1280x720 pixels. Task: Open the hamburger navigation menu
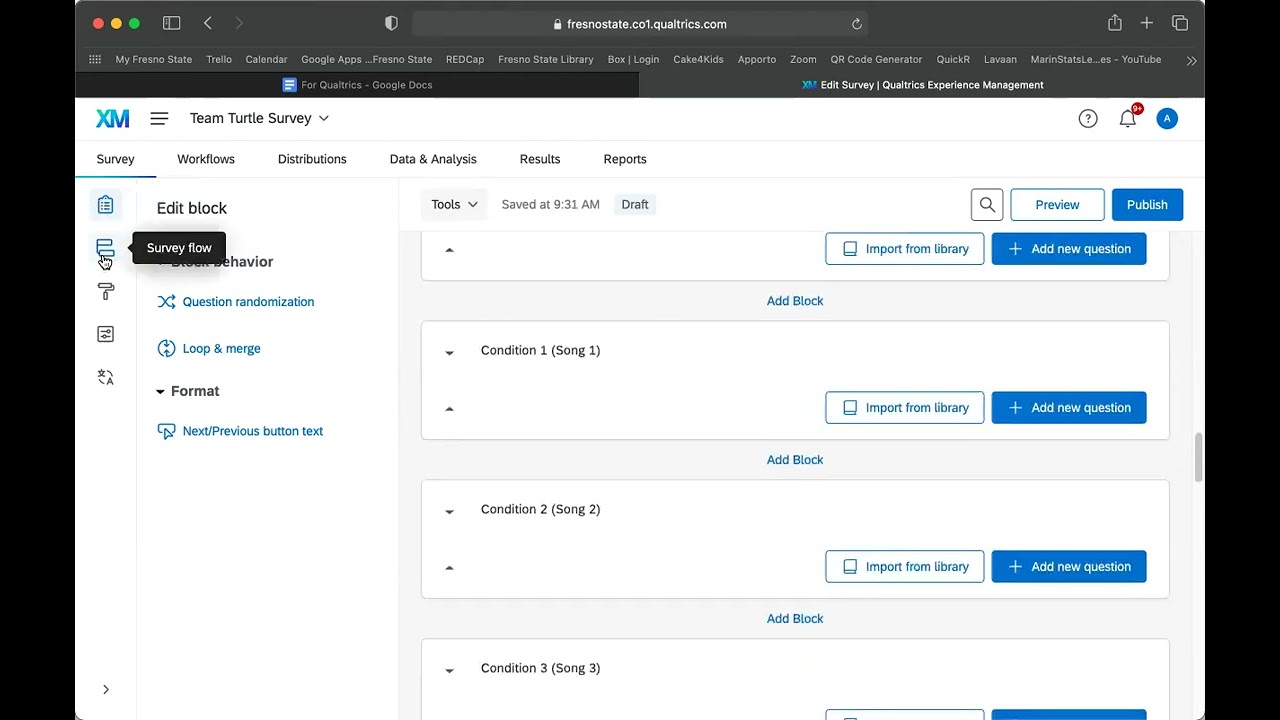tap(159, 118)
